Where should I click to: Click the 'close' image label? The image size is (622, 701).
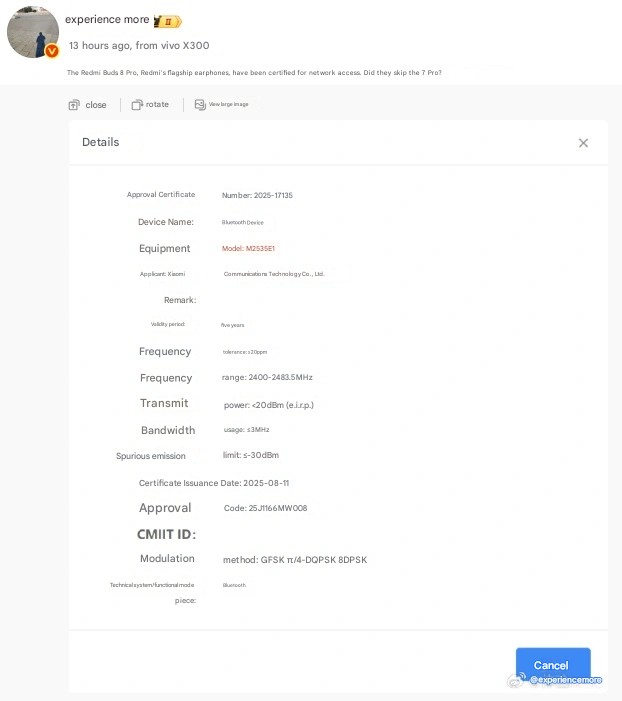pos(96,105)
